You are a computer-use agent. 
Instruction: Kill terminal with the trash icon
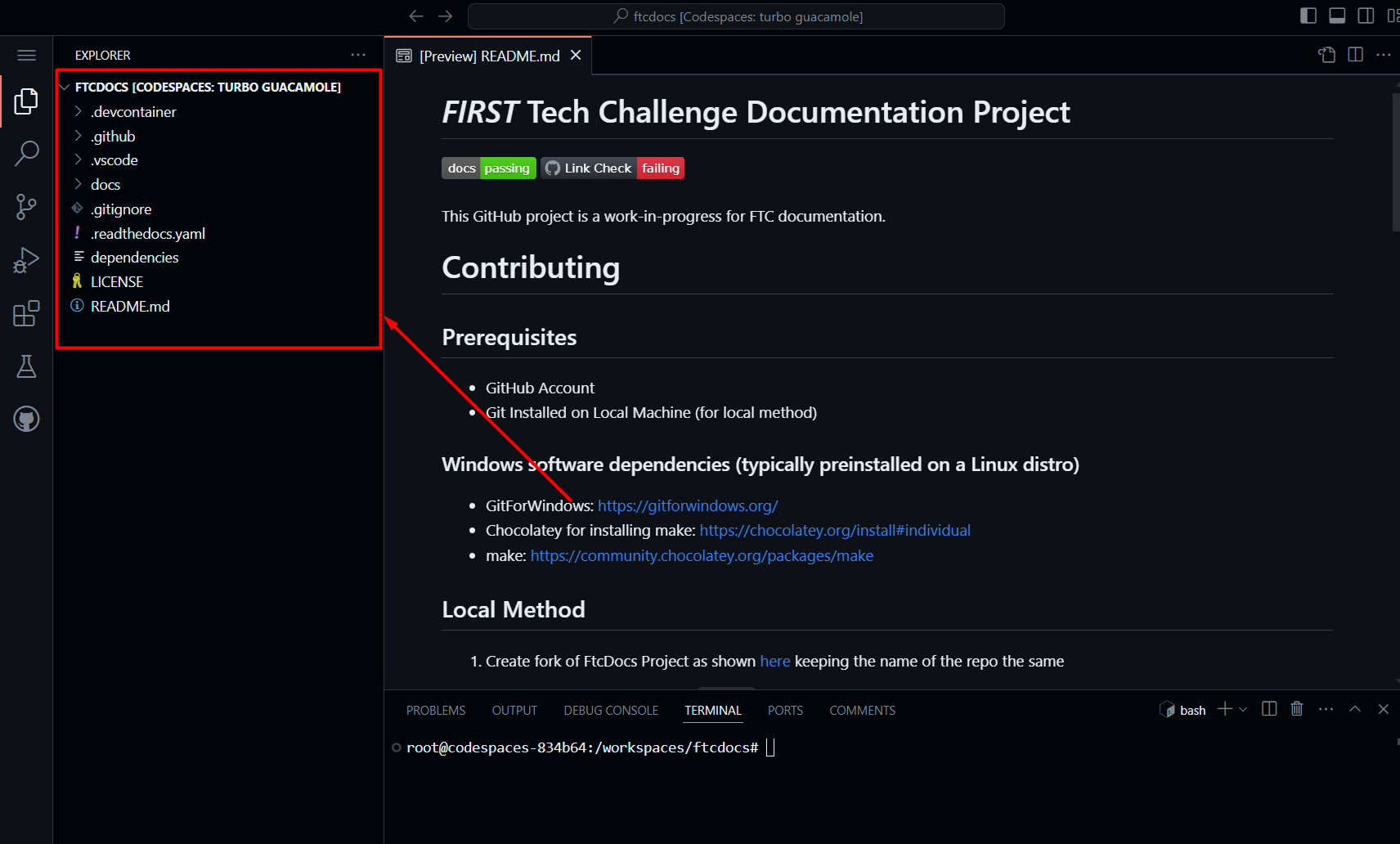(1296, 709)
